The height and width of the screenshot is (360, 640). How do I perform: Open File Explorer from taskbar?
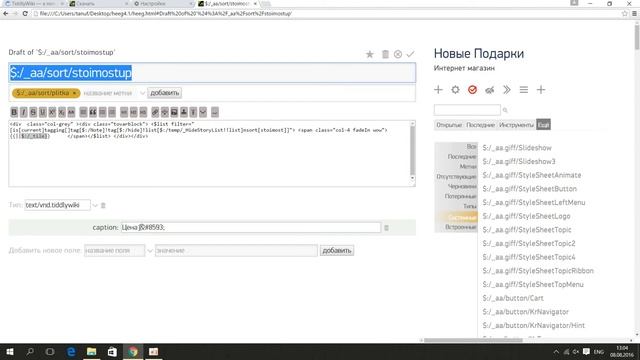pos(91,351)
